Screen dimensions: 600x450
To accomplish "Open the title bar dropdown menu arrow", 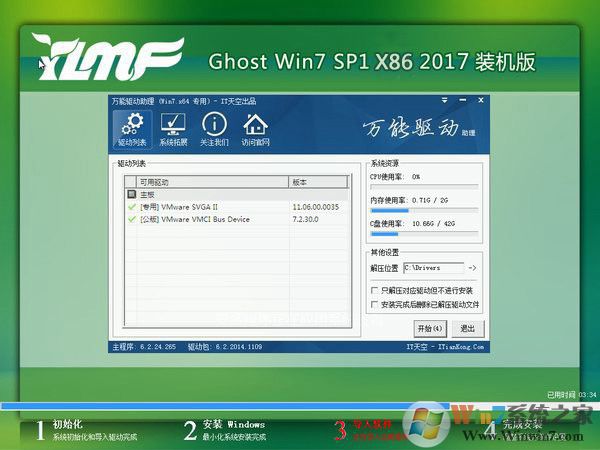I will [x=444, y=100].
